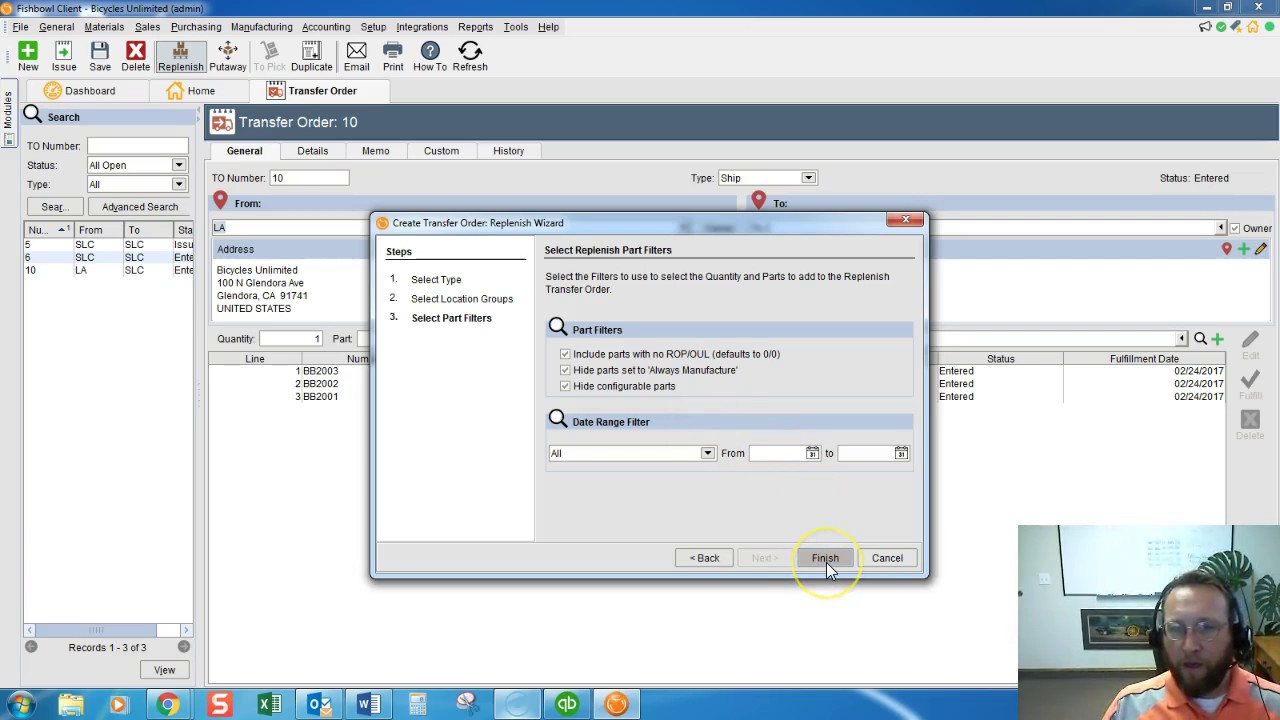Click the Advanced Search button

140,207
